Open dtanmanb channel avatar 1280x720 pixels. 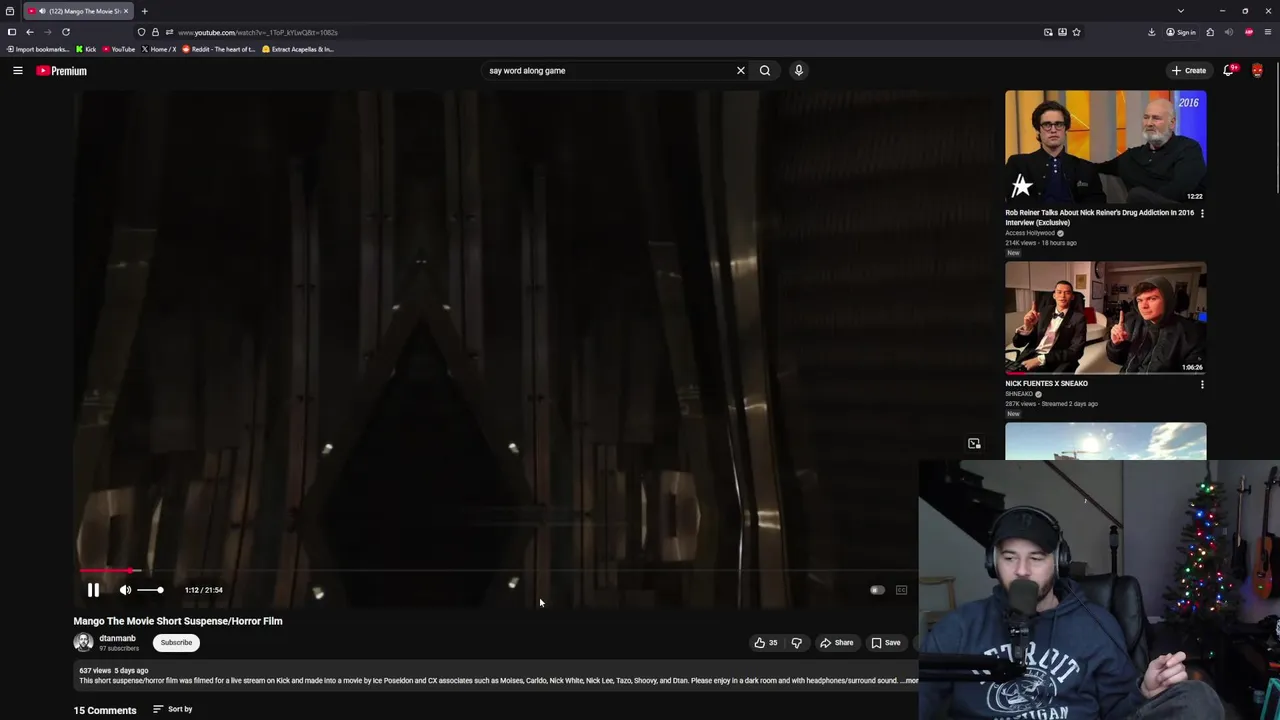point(83,643)
